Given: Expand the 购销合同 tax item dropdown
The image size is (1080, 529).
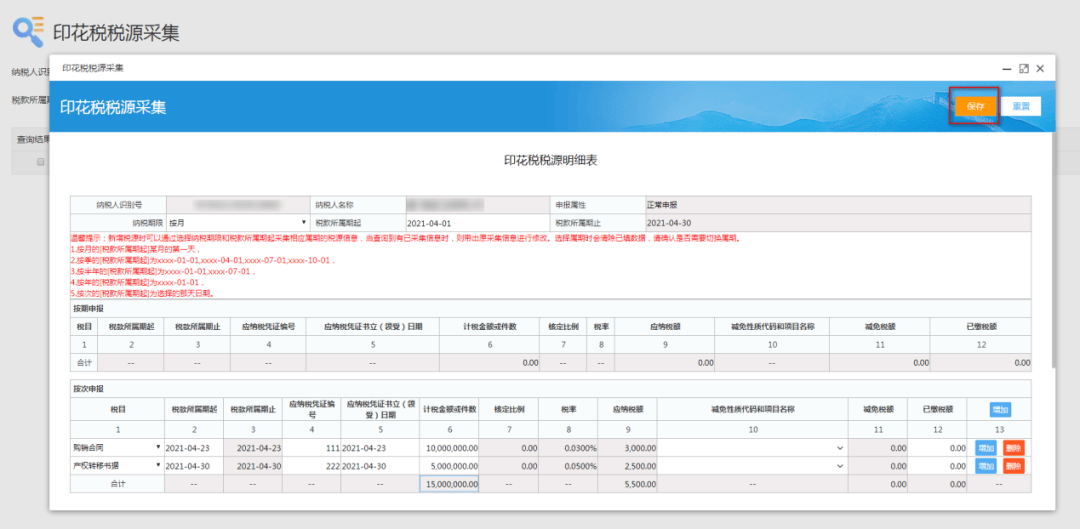Looking at the screenshot, I should (x=157, y=448).
